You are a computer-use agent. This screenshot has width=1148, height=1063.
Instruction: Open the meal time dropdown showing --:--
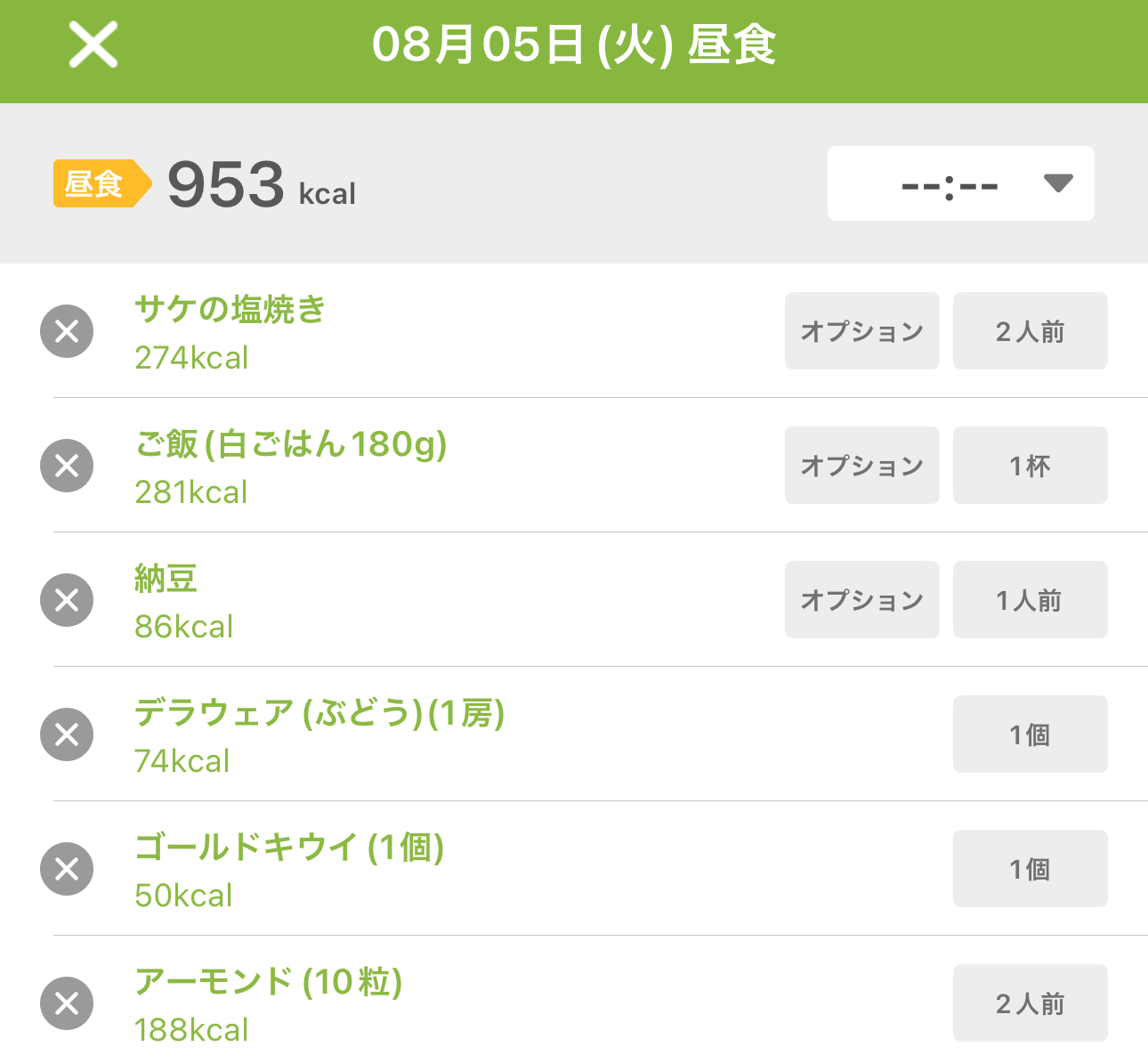click(x=961, y=183)
